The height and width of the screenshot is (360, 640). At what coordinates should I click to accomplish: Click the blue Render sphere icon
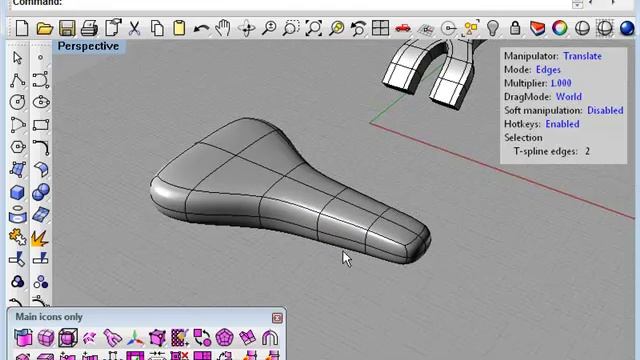tap(627, 29)
